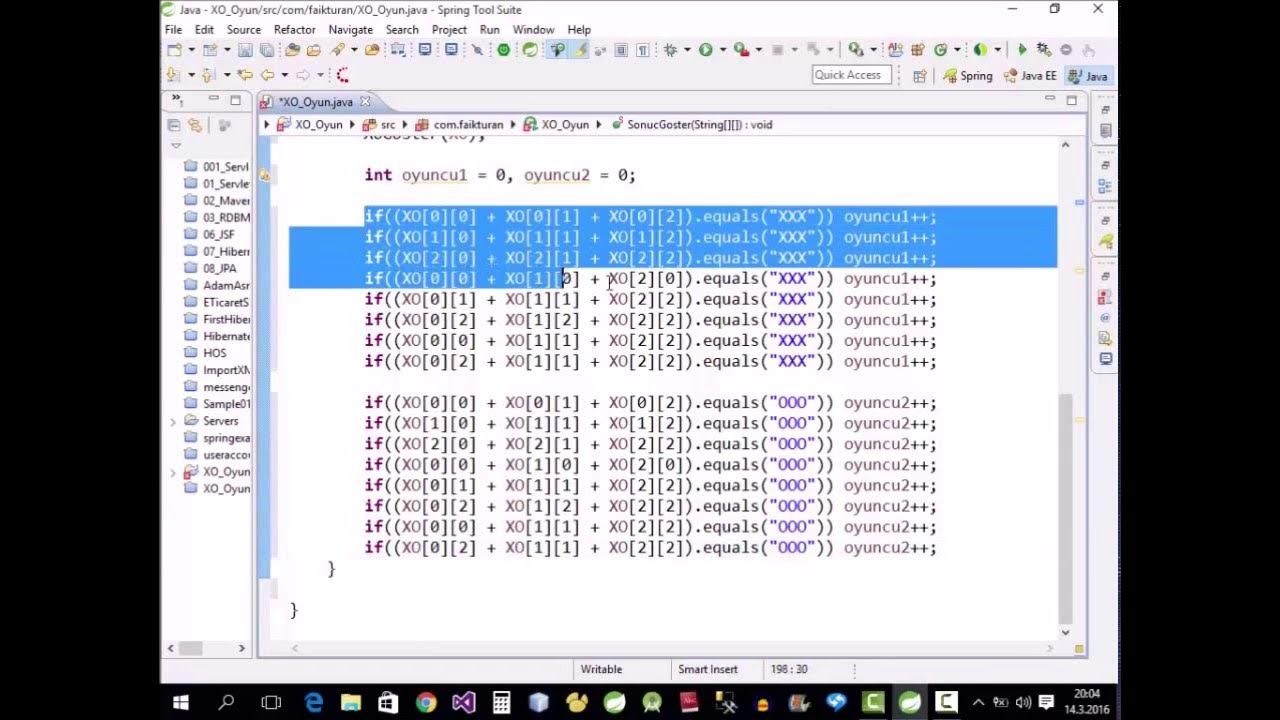Click the Writable status bar entry
The image size is (1280, 720).
coord(601,669)
